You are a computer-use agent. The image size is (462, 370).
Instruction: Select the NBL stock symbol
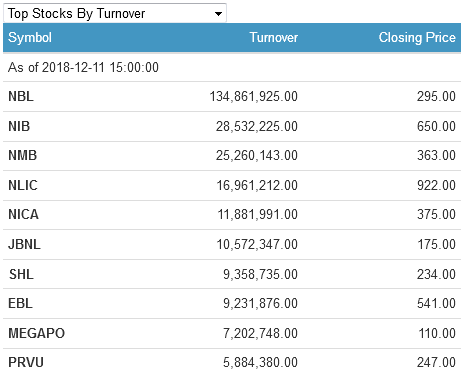tap(21, 97)
